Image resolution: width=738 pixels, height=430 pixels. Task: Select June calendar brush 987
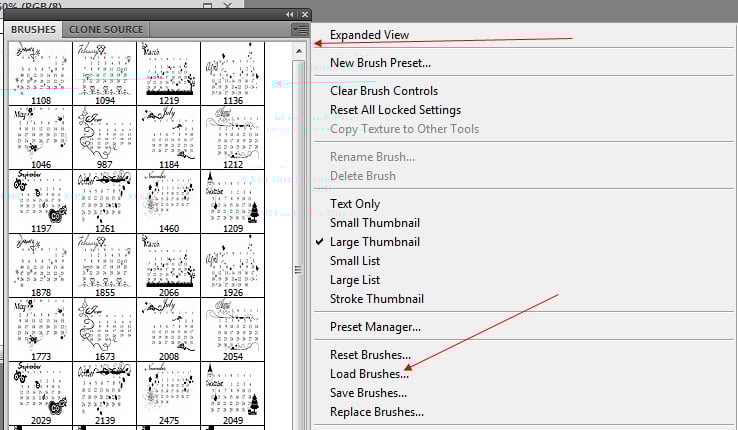point(104,137)
